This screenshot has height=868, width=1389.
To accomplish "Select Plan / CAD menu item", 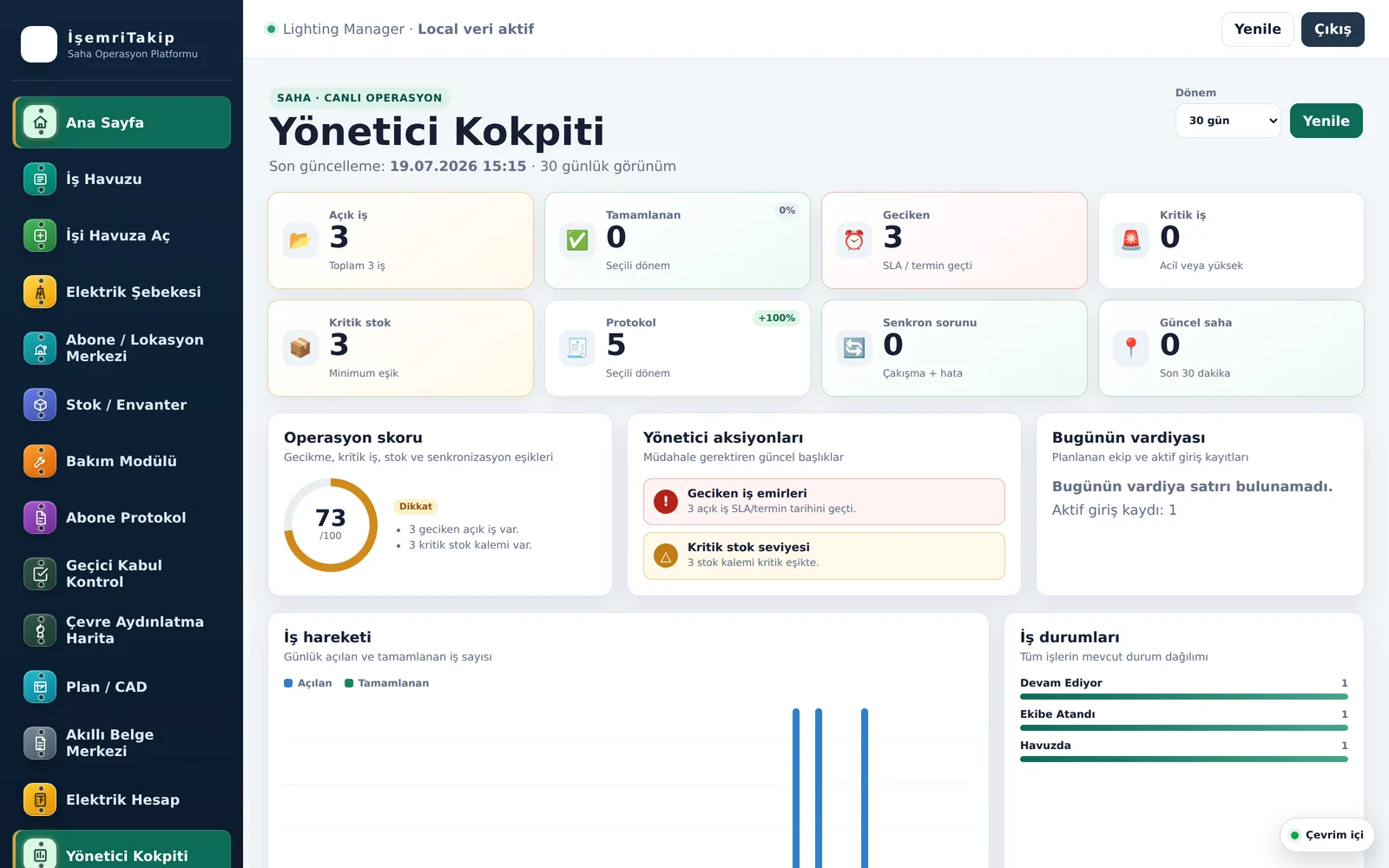I will (122, 687).
